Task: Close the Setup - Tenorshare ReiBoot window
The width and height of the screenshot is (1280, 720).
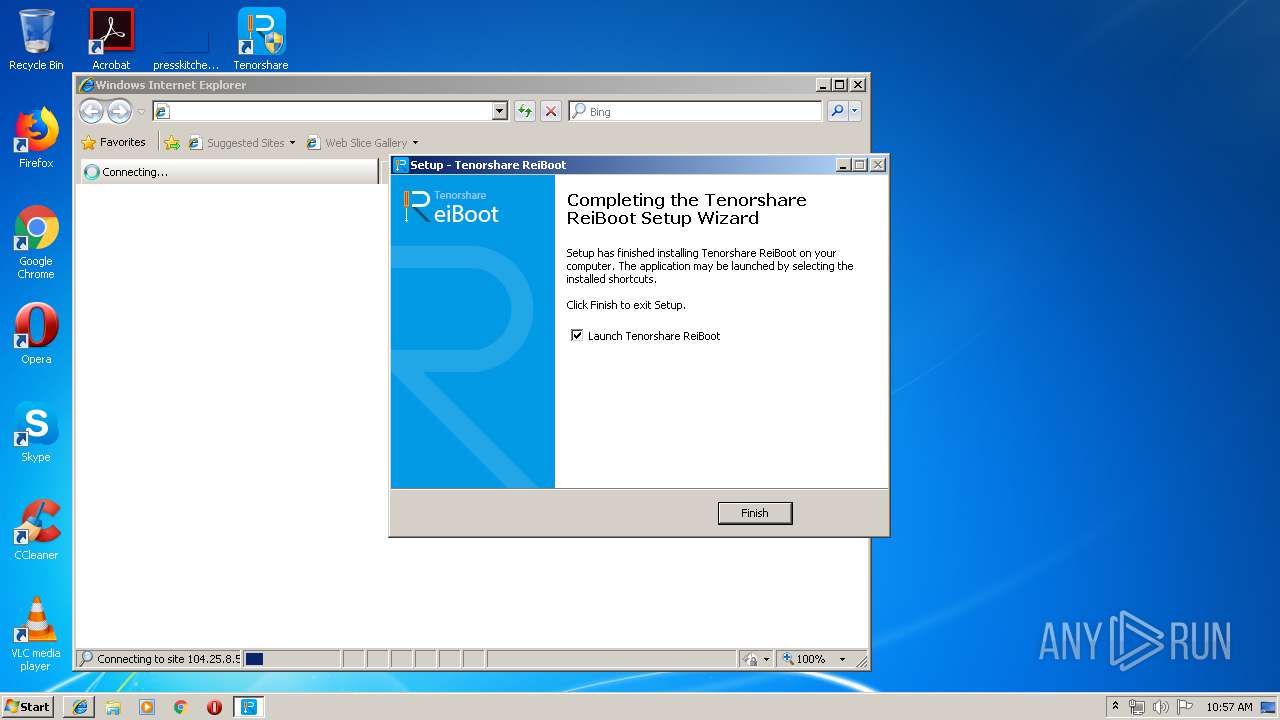Action: (x=878, y=165)
